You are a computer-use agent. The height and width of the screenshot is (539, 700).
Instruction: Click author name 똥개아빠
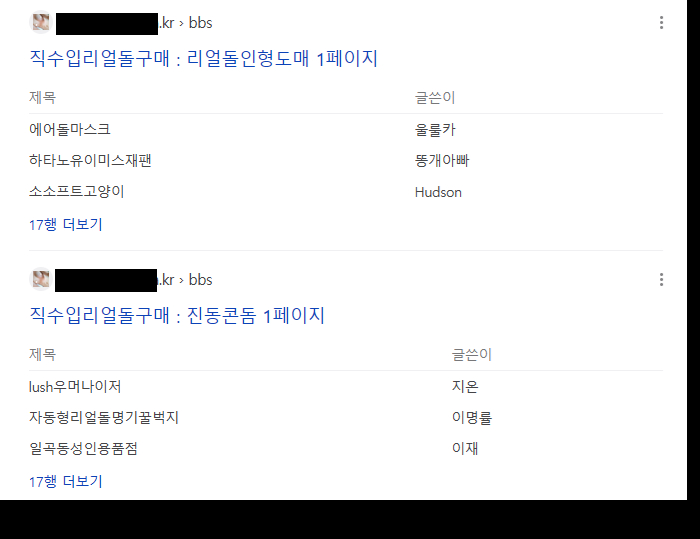pos(442,160)
